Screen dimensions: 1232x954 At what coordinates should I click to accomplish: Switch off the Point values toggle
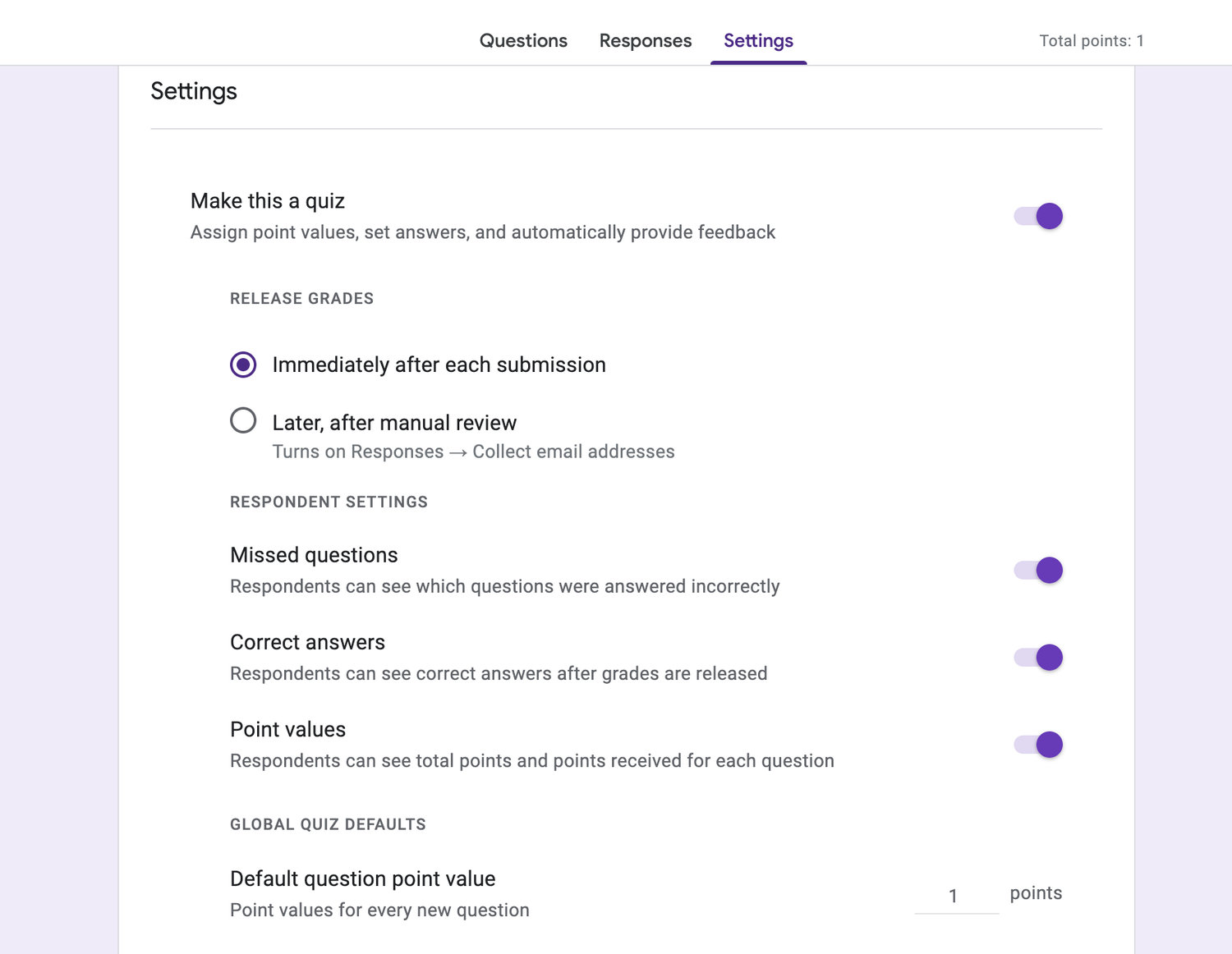(1038, 744)
